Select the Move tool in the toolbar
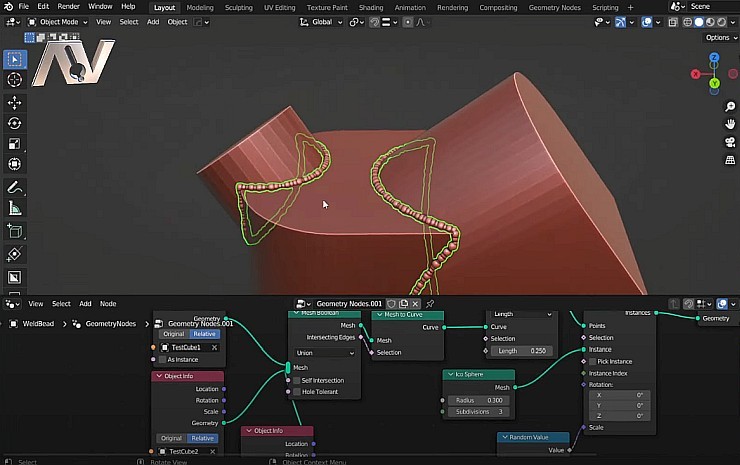Viewport: 740px width, 465px height. click(x=15, y=103)
